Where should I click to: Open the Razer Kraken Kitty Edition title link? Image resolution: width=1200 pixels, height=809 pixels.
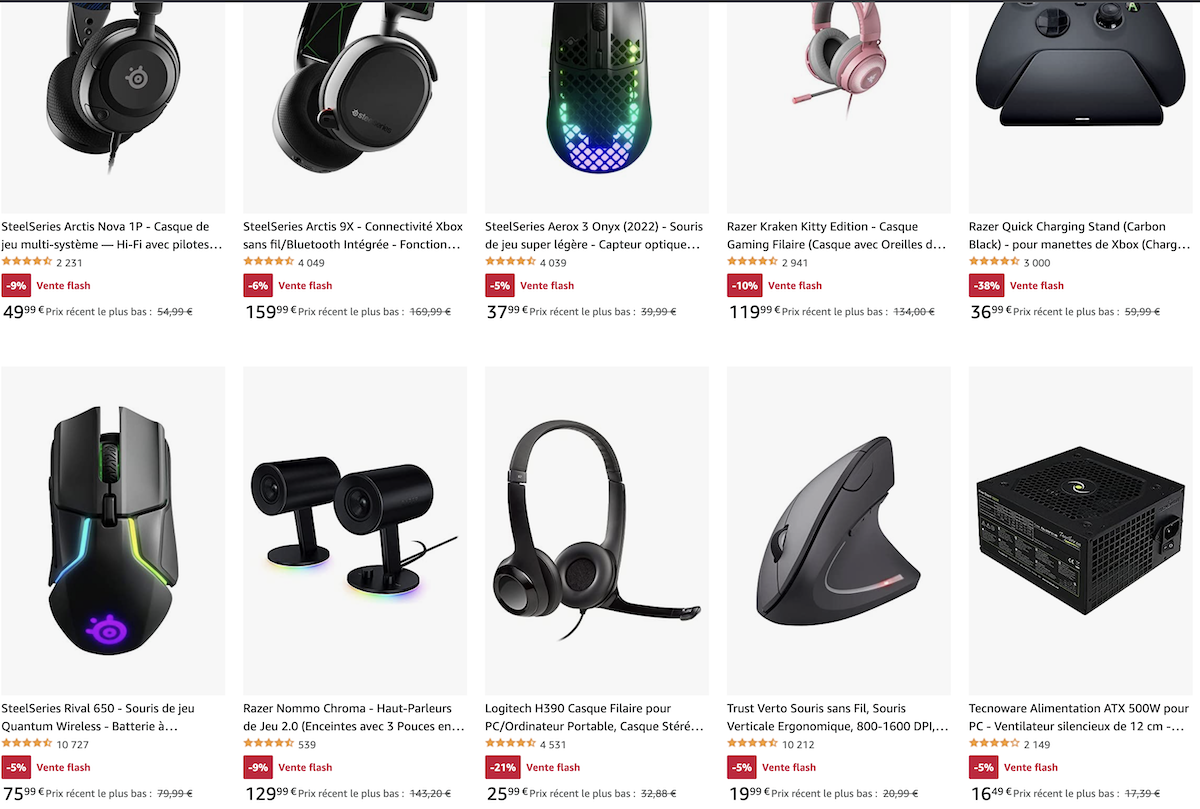tap(837, 235)
